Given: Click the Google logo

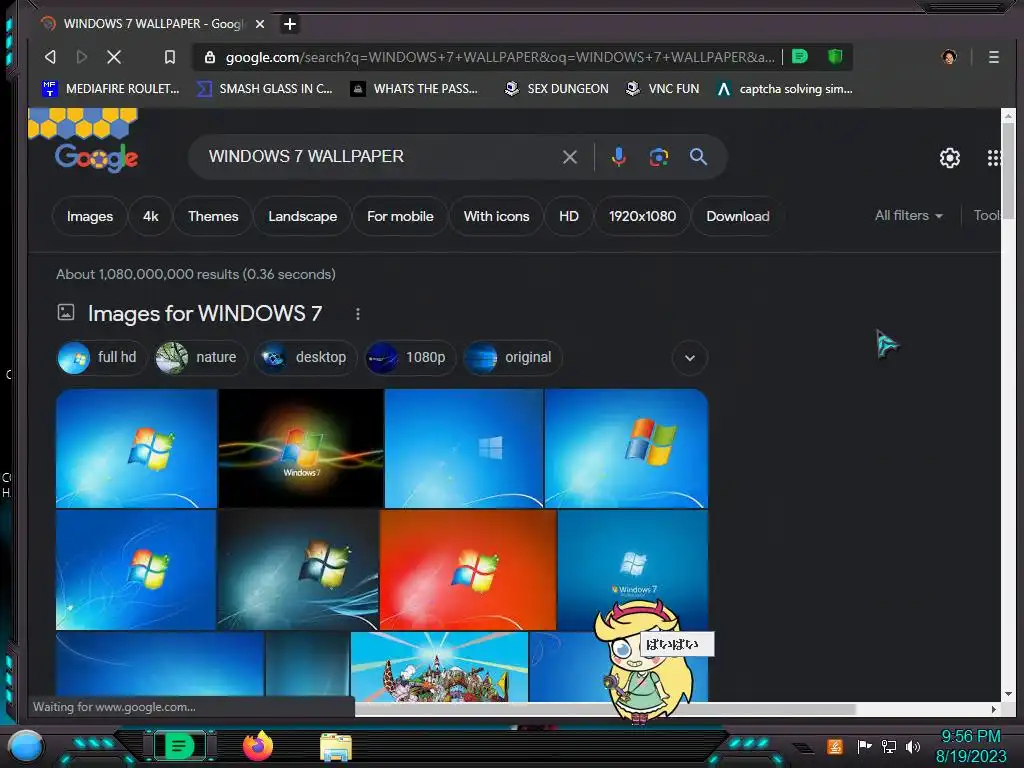Looking at the screenshot, I should [x=96, y=157].
